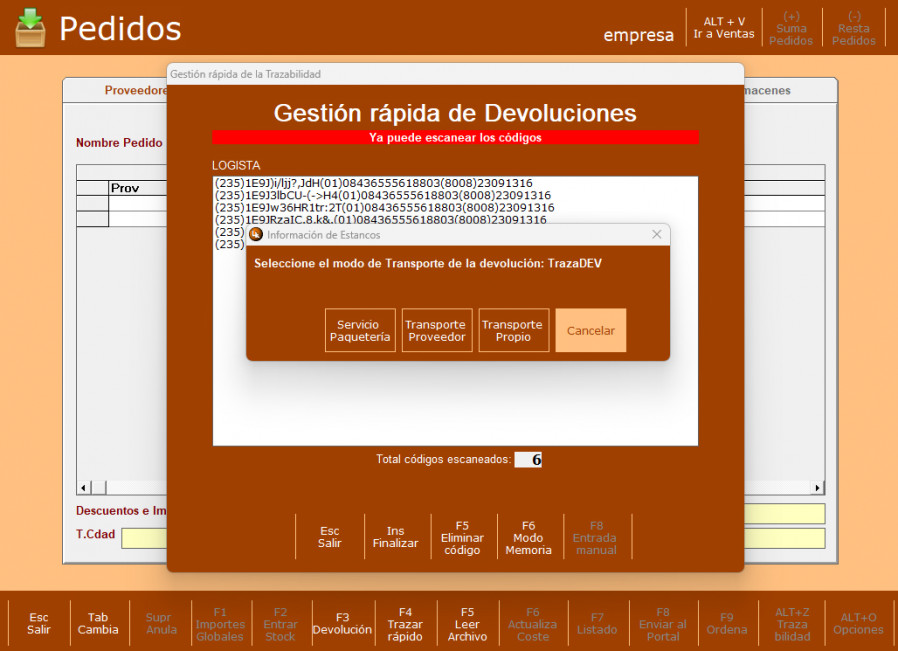Click the Pedidos box icon
The width and height of the screenshot is (898, 651).
pyautogui.click(x=30, y=27)
